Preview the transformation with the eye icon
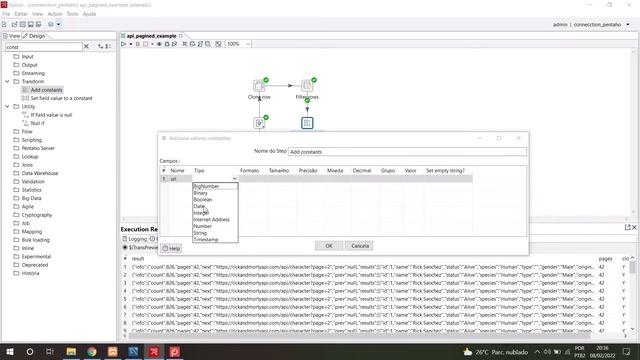The width and height of the screenshot is (640, 360). (159, 44)
